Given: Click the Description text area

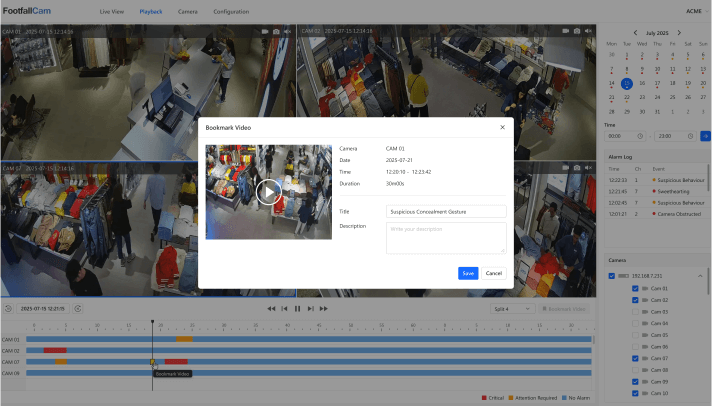Looking at the screenshot, I should pyautogui.click(x=446, y=238).
